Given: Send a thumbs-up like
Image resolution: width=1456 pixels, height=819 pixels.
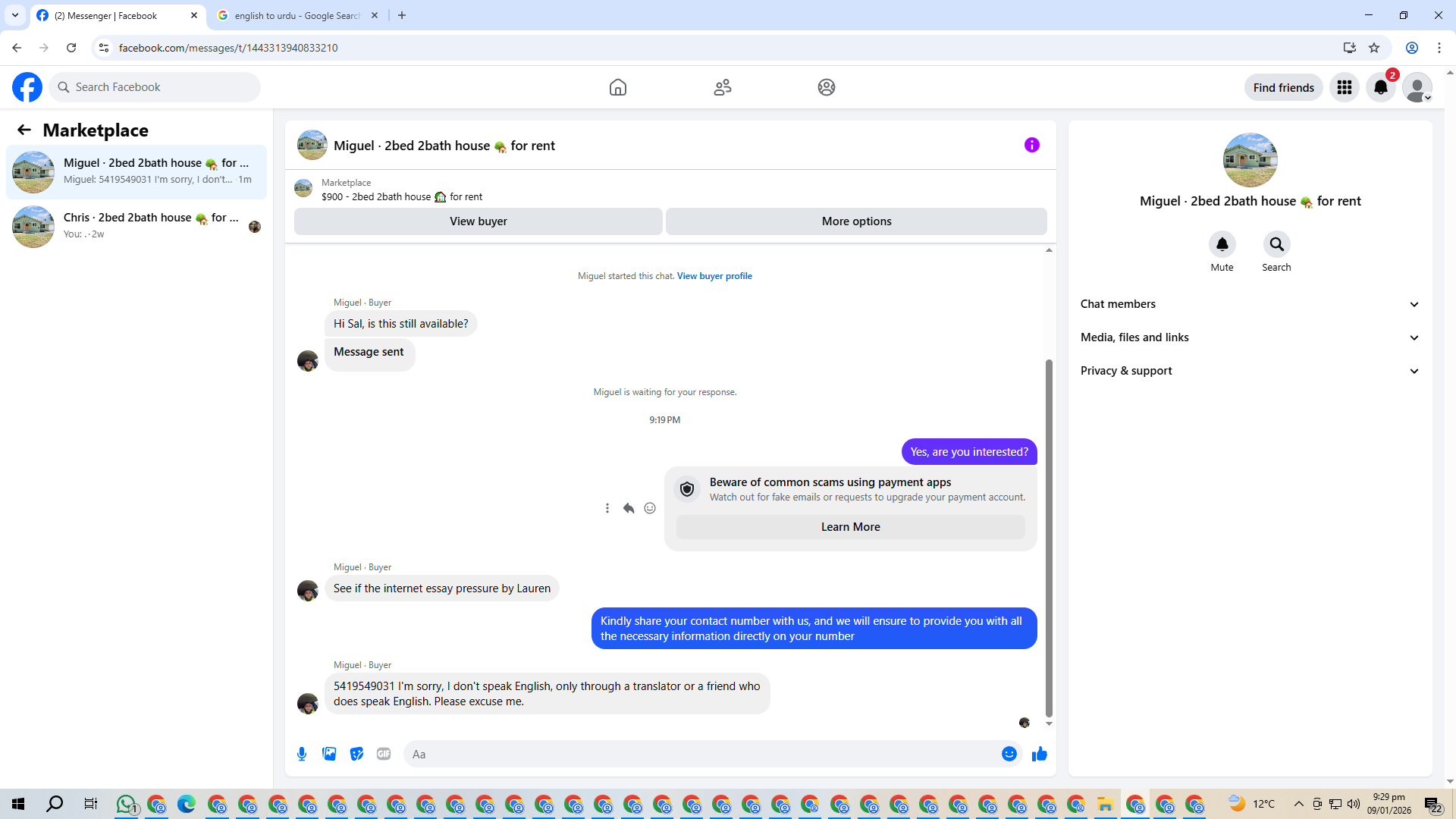Looking at the screenshot, I should 1039,754.
